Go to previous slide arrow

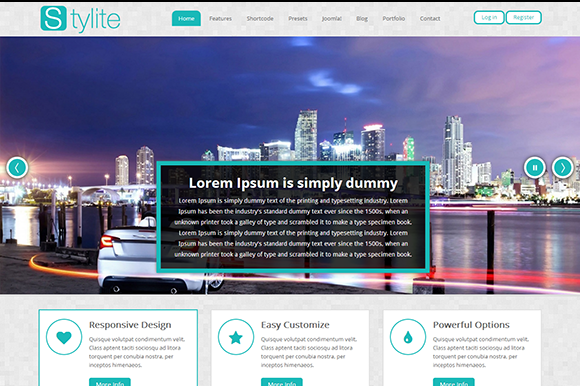(17, 168)
